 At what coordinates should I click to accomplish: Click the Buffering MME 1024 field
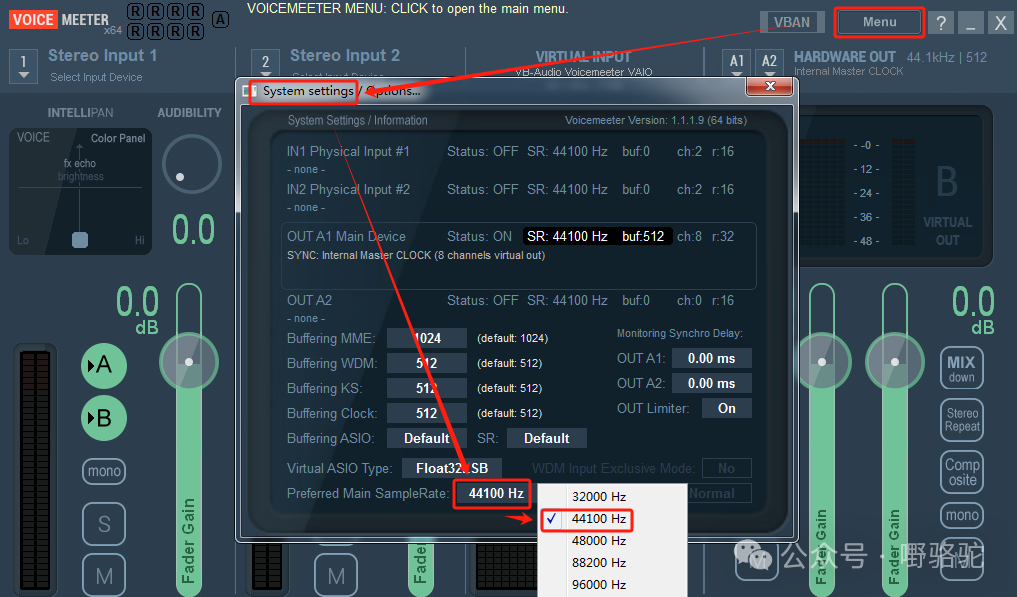[x=427, y=338]
